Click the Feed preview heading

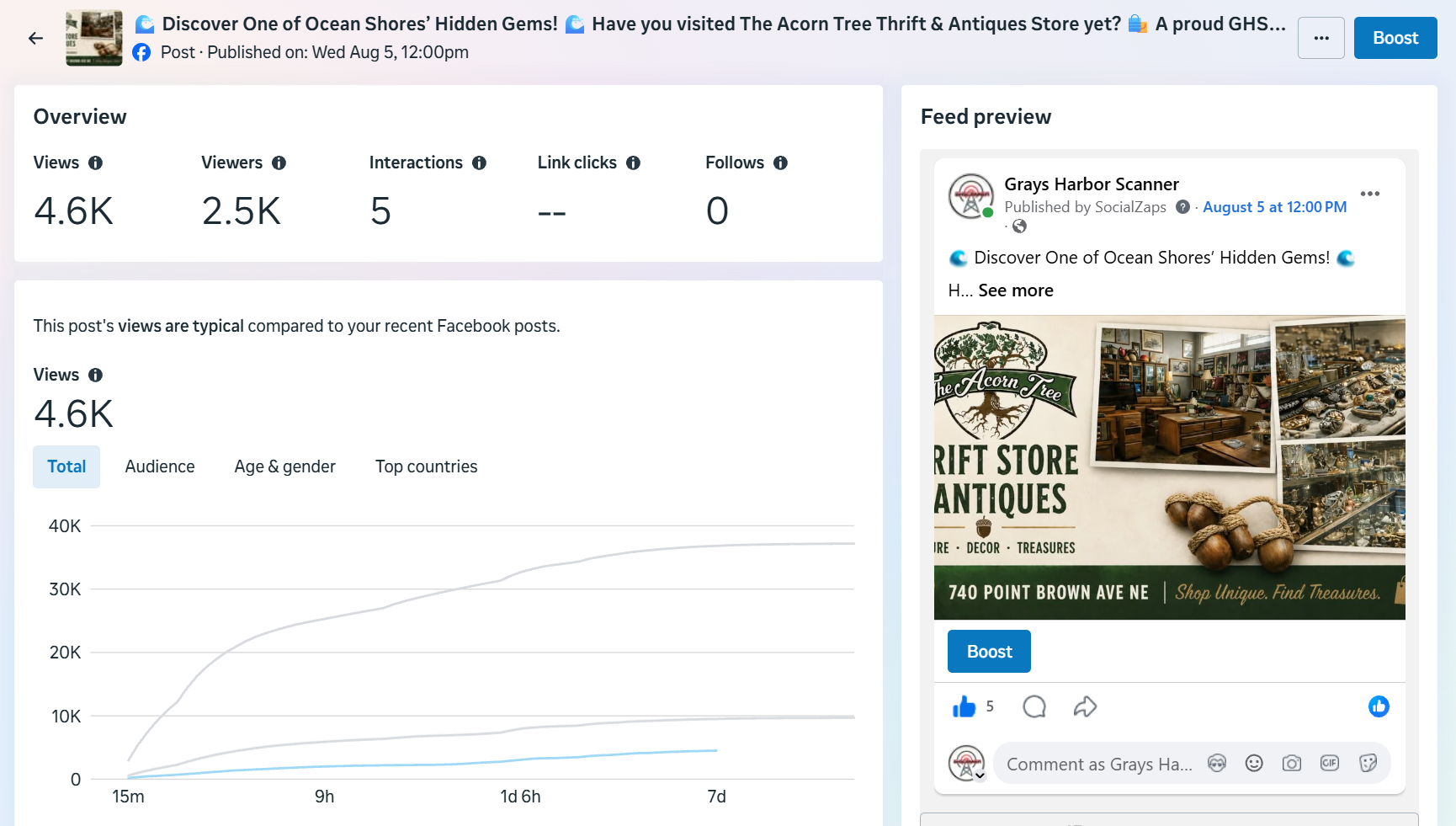click(x=986, y=117)
